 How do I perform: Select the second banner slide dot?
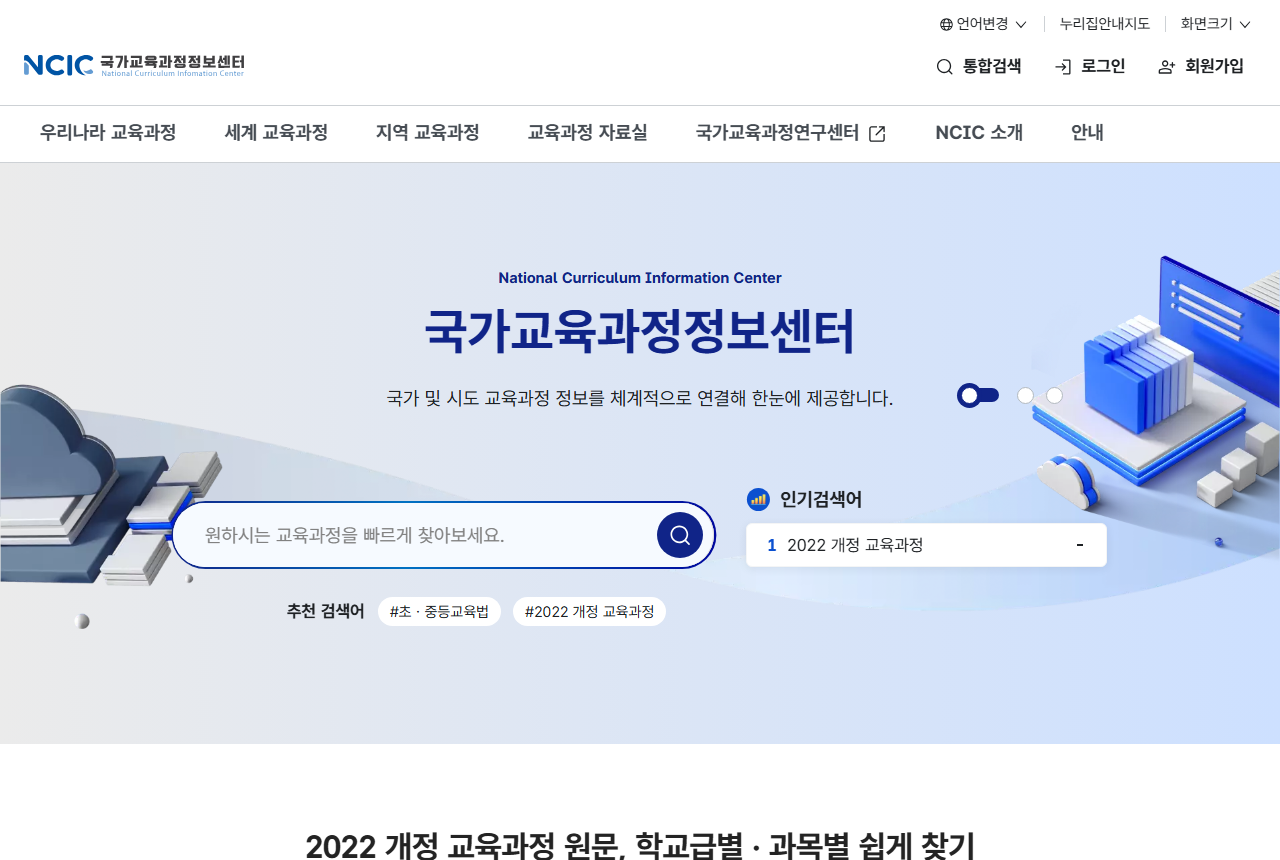pyautogui.click(x=1025, y=396)
